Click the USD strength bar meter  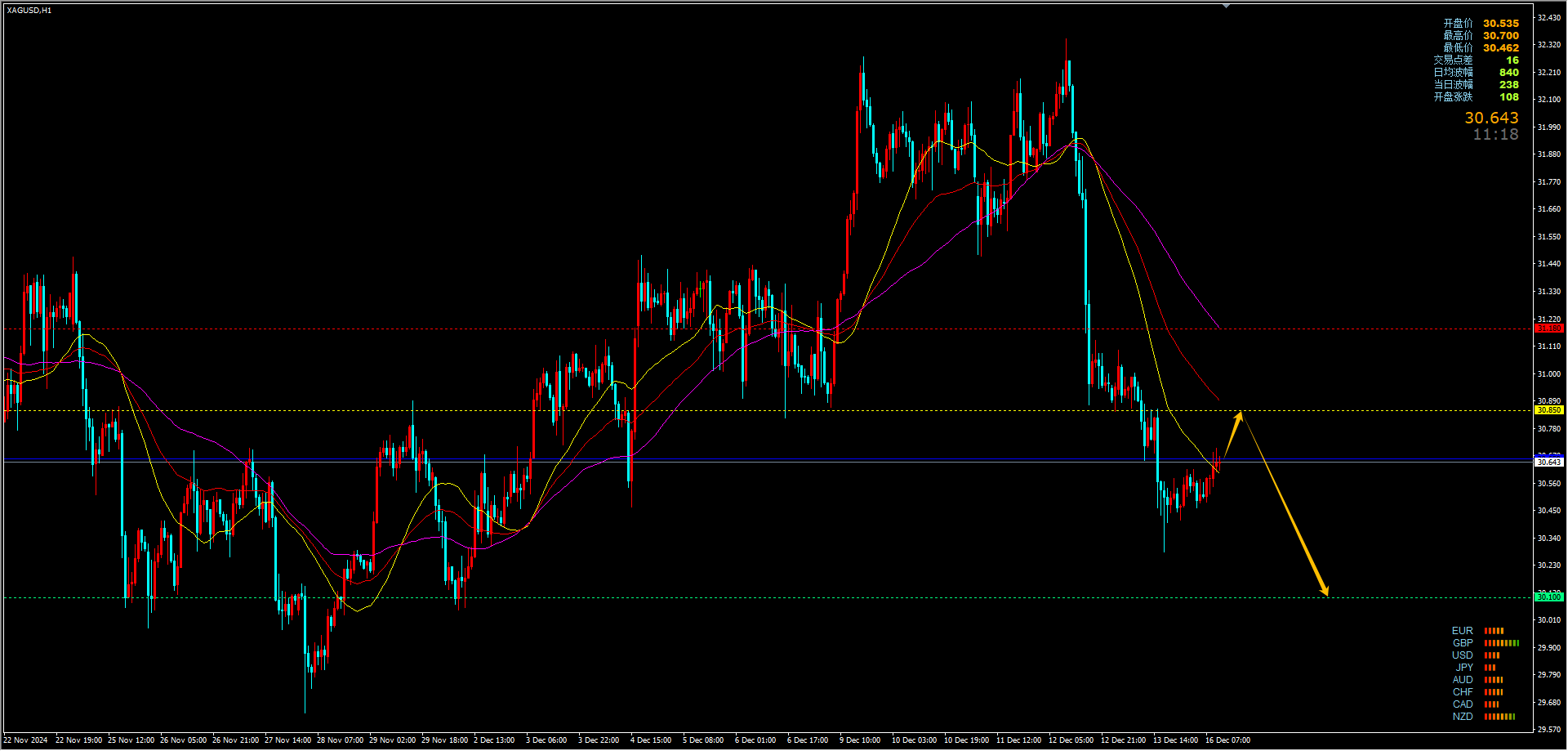1492,655
